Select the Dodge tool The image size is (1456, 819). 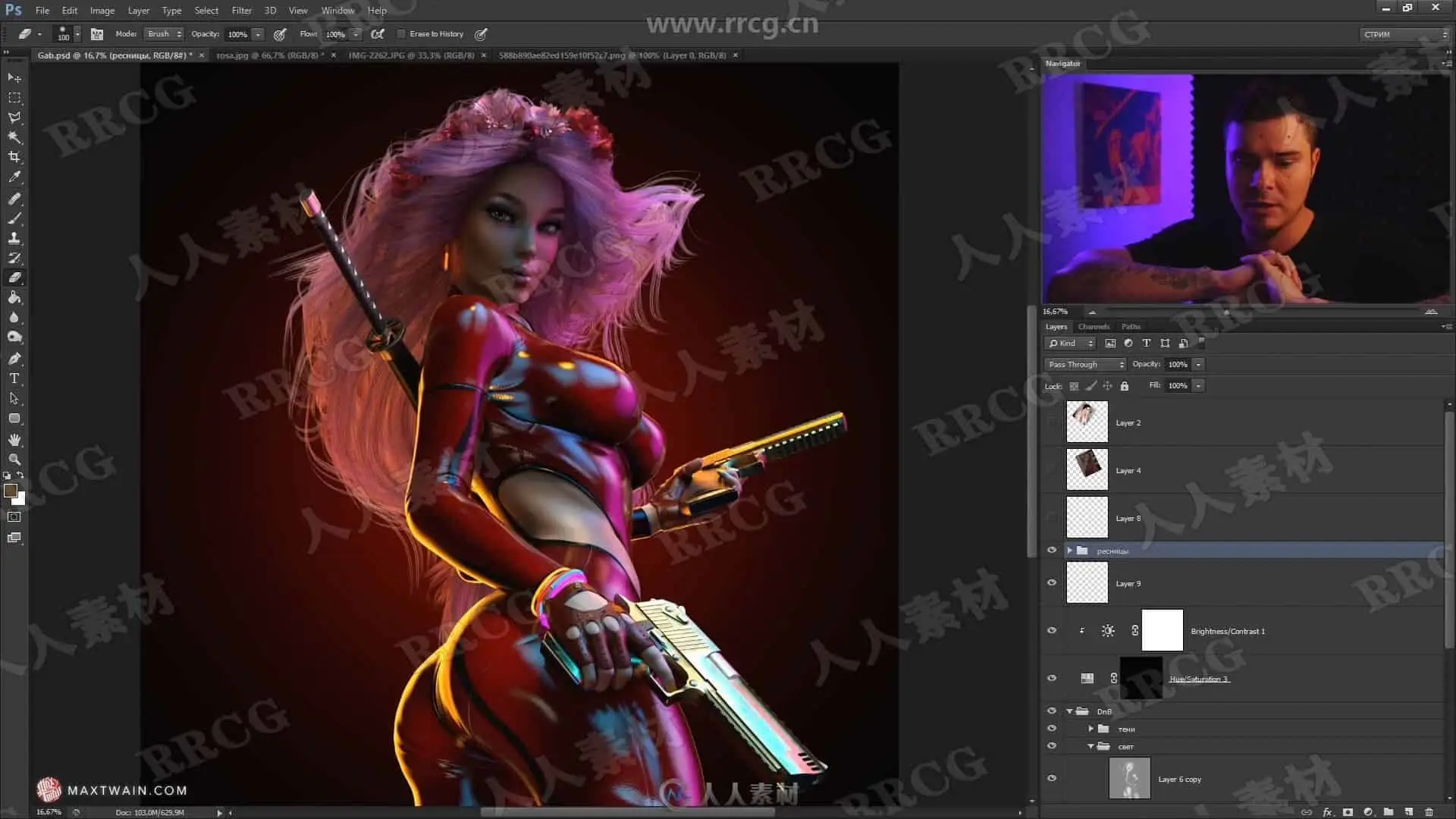(14, 337)
